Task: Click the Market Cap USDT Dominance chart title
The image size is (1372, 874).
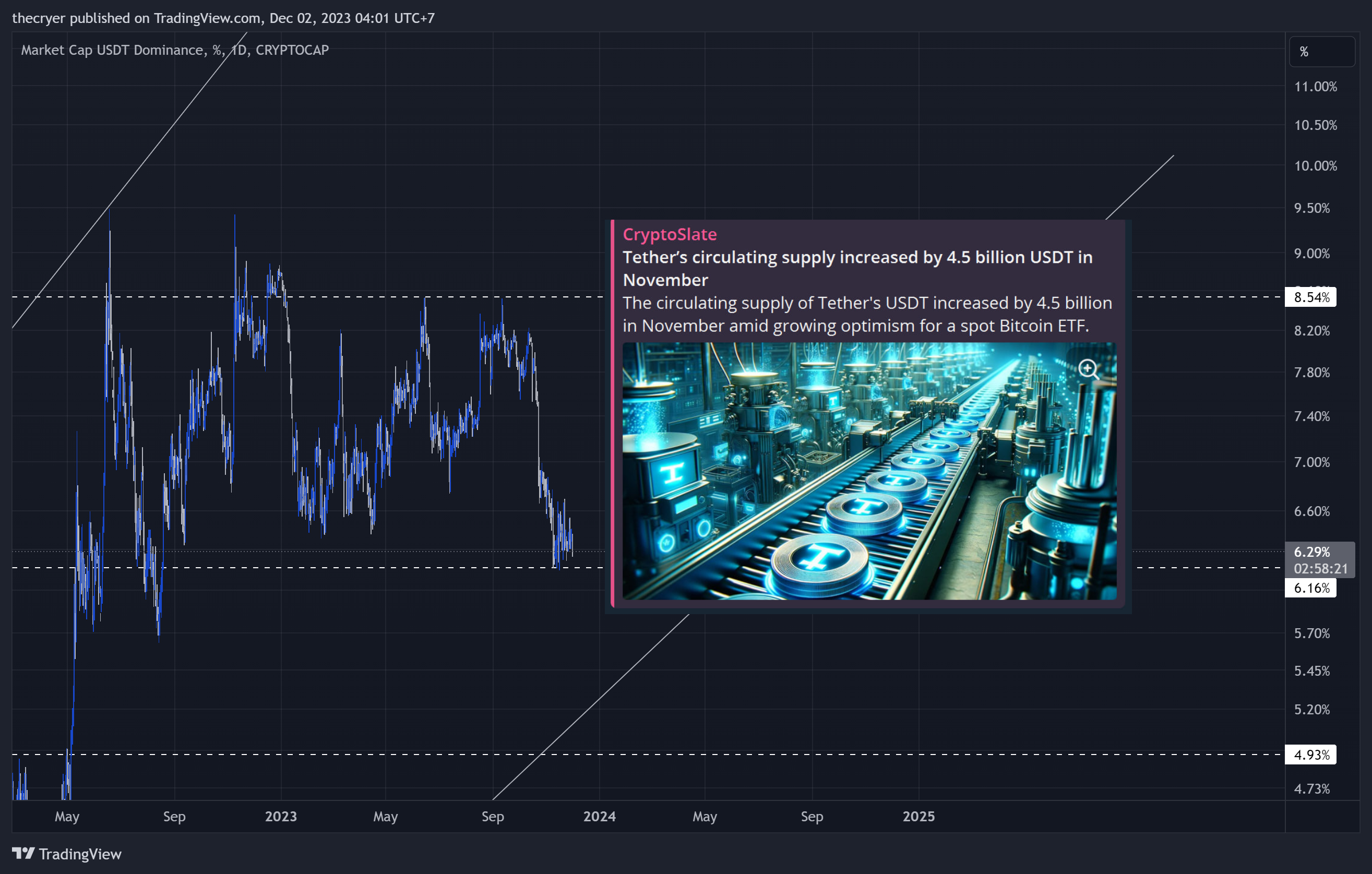Action: tap(175, 50)
